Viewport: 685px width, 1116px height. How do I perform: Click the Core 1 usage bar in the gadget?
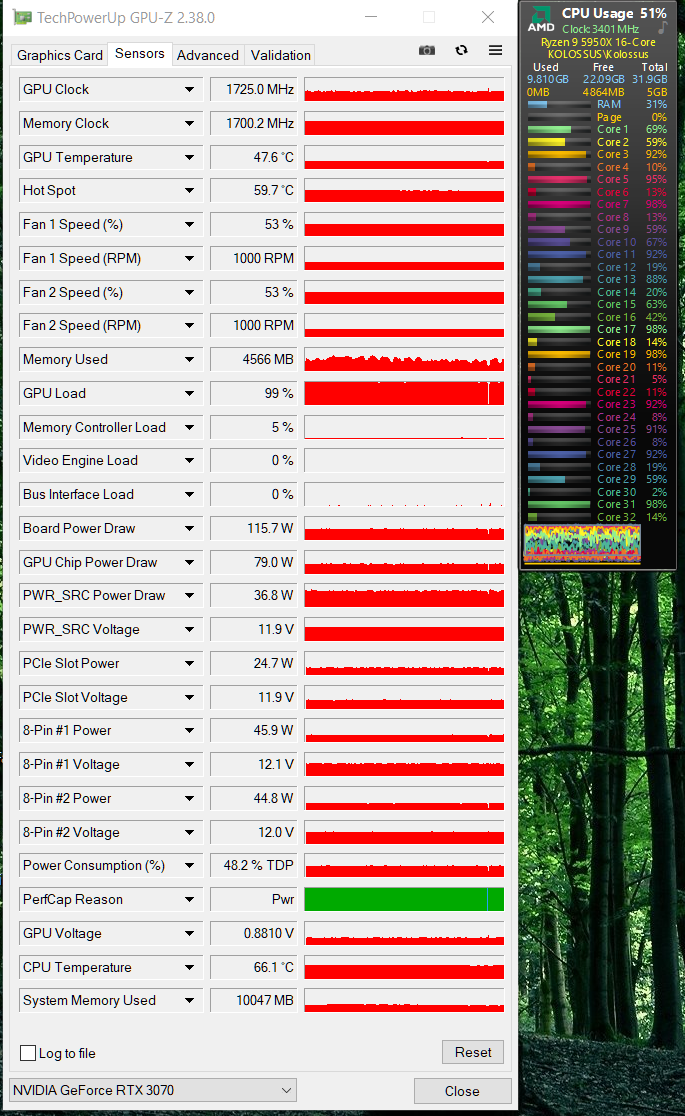[559, 130]
